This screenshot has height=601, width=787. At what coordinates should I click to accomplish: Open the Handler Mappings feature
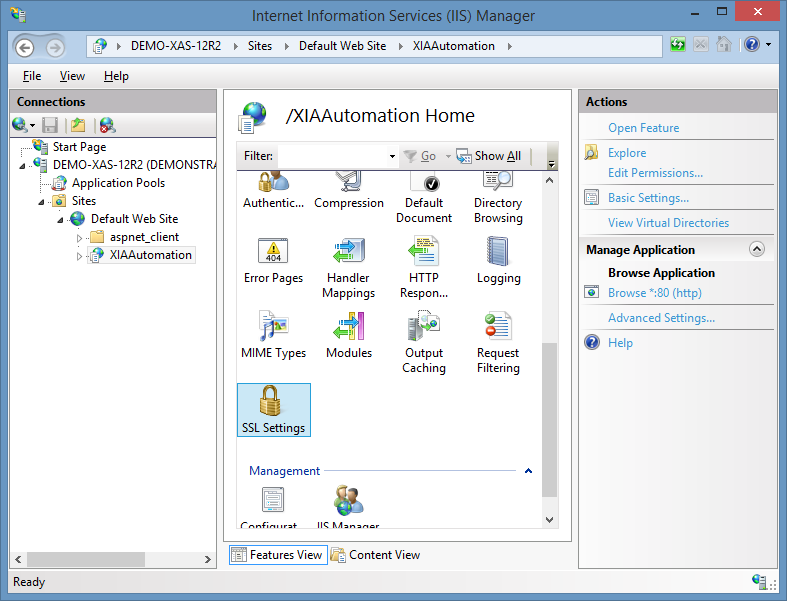coord(349,268)
